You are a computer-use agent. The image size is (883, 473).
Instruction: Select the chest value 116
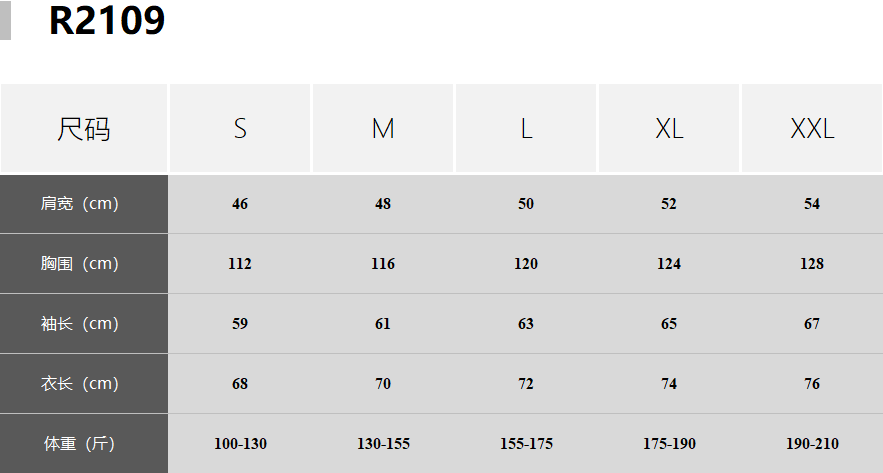383,264
